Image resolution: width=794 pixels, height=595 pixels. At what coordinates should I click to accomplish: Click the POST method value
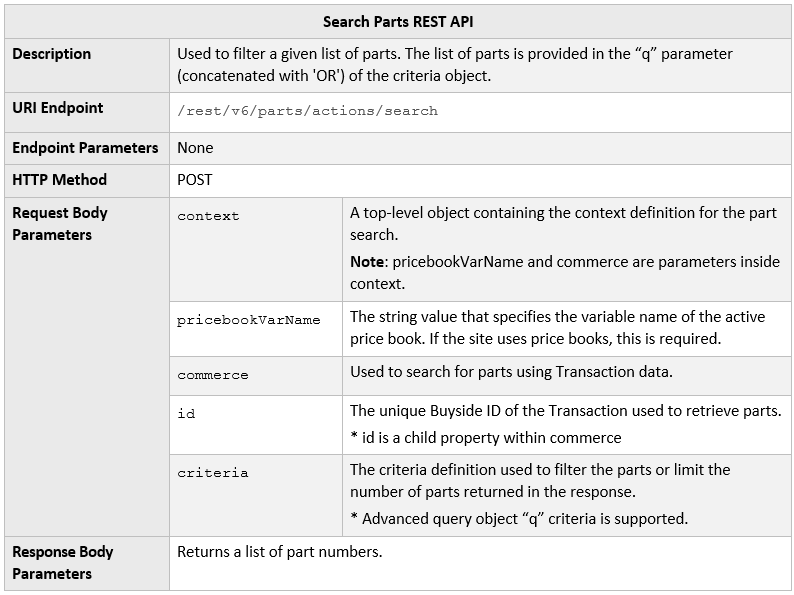[x=195, y=180]
